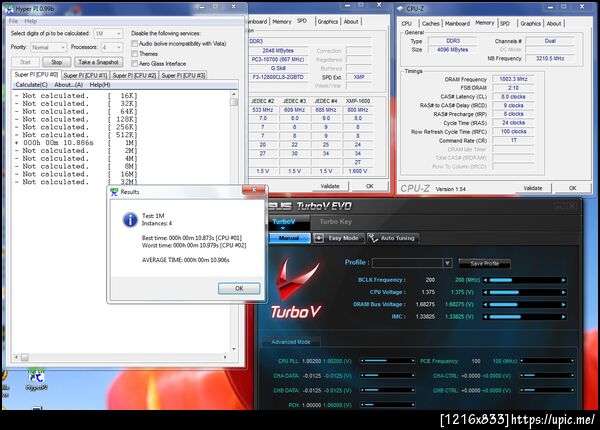
Task: Adjust the CPU Voltage slider
Action: pyautogui.click(x=524, y=292)
